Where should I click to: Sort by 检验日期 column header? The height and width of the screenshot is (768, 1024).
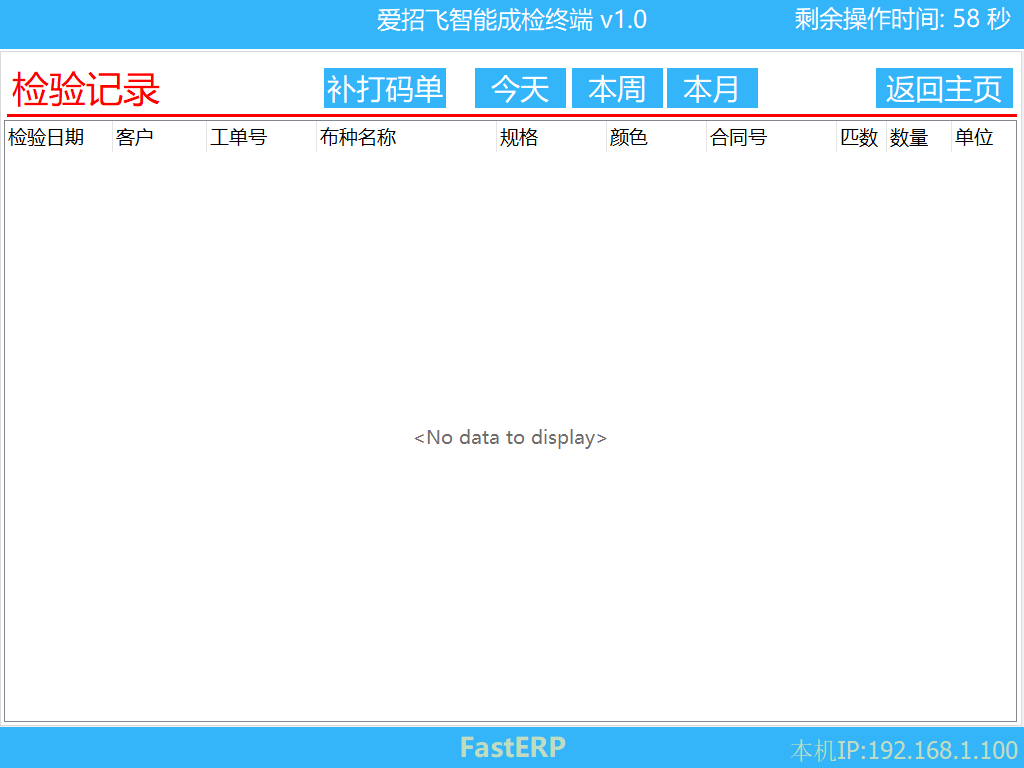coord(59,137)
